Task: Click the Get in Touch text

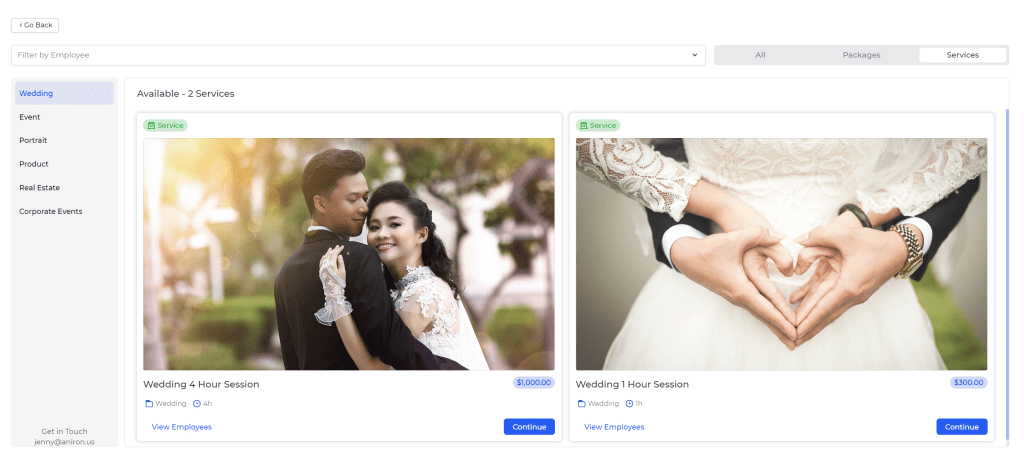Action: [x=65, y=432]
